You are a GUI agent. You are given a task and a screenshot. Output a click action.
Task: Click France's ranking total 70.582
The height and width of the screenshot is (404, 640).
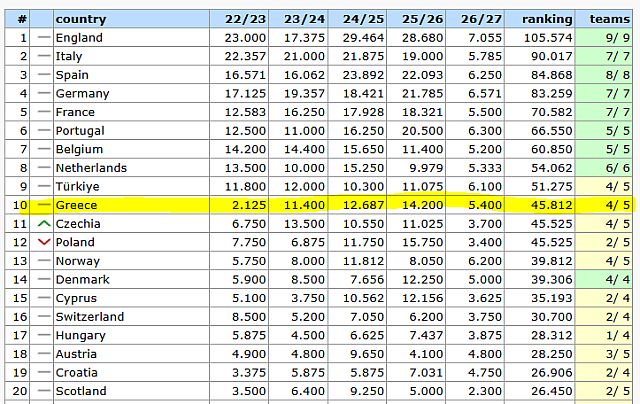tap(552, 112)
